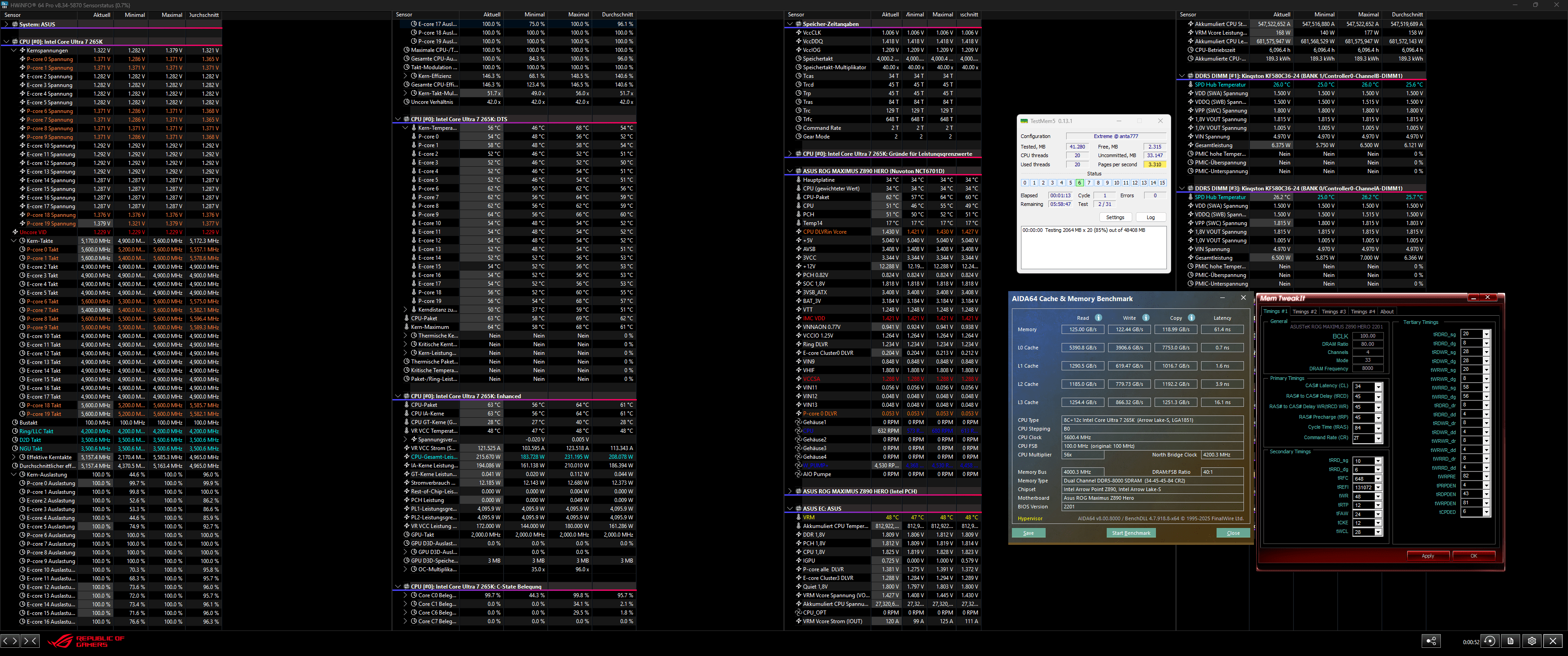Click the shrink columns arrows icon
This screenshot has height=656, width=1568.
[30, 641]
